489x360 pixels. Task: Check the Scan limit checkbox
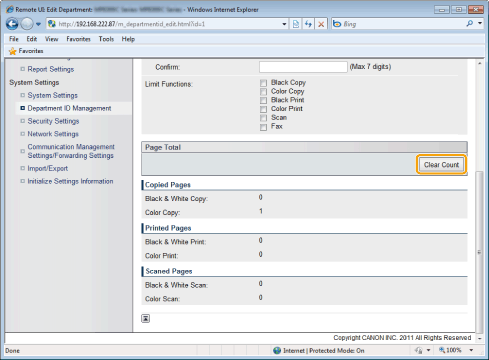pos(263,118)
